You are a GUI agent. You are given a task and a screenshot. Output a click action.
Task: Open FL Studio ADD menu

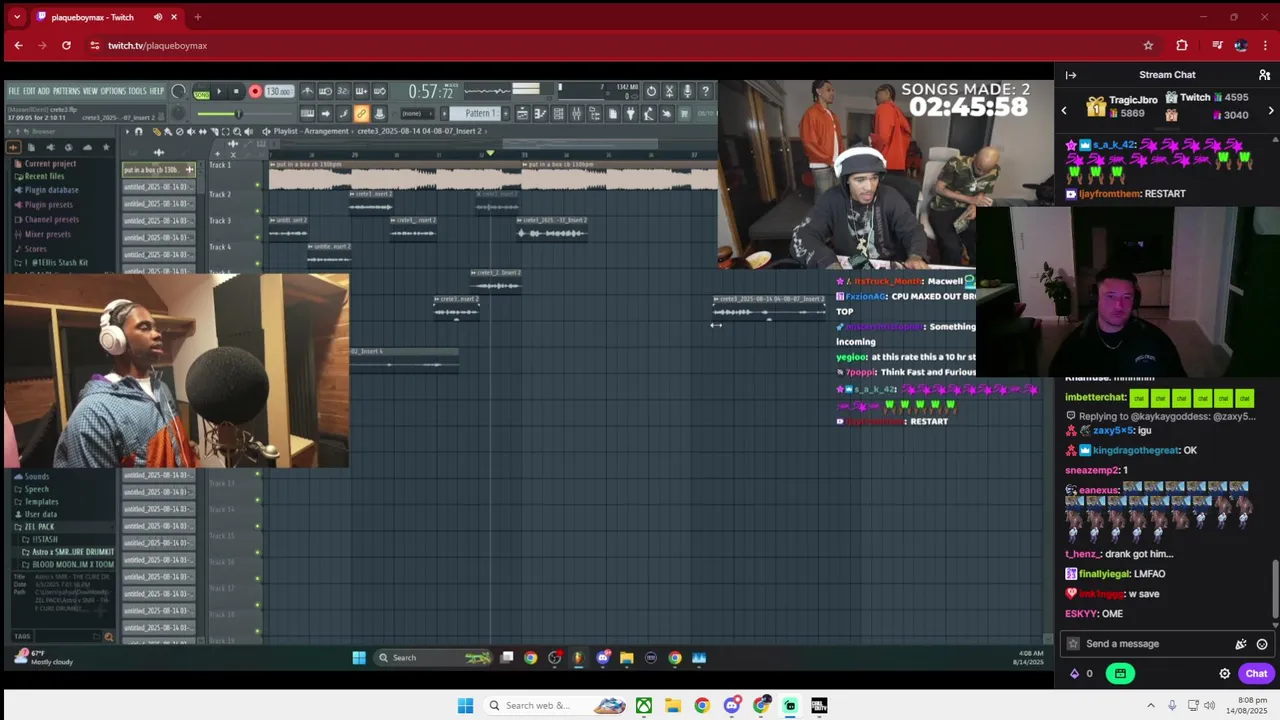click(x=44, y=91)
